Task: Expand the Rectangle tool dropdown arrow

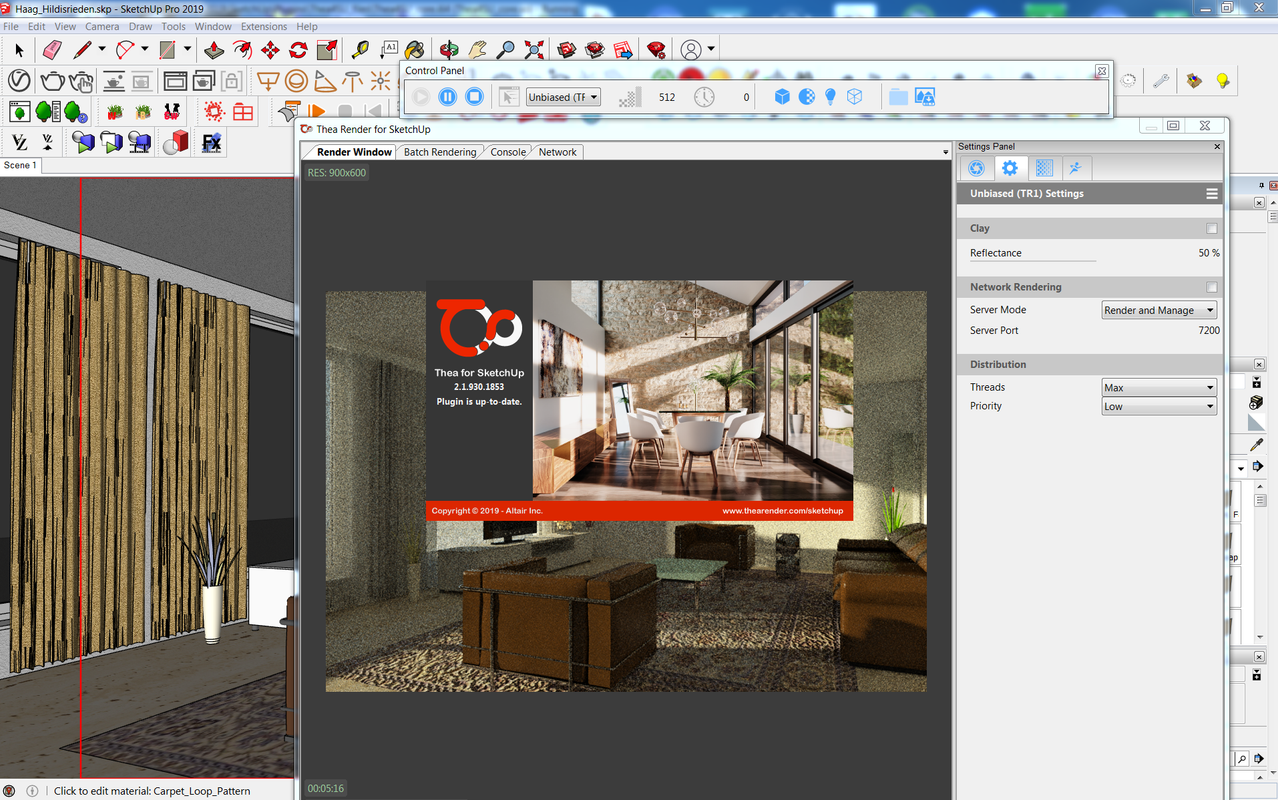Action: 187,49
